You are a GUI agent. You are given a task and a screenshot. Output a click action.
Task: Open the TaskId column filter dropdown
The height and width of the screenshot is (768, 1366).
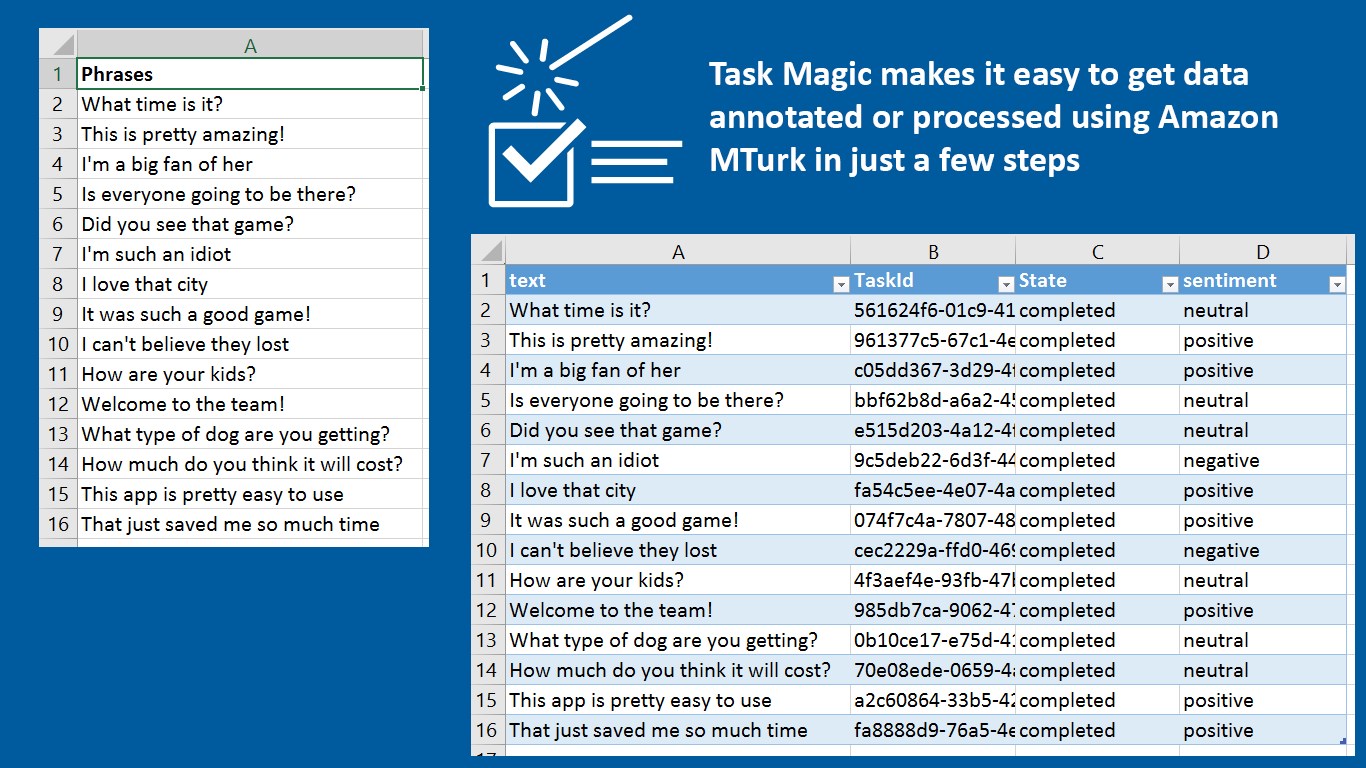(x=1006, y=285)
